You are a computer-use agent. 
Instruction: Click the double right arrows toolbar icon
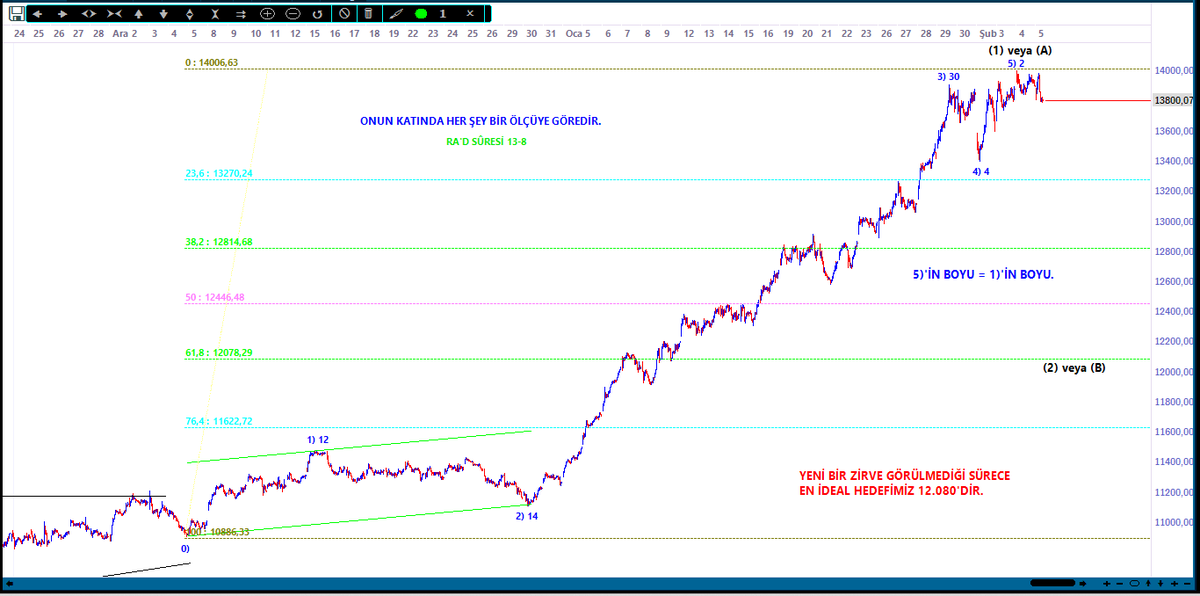click(x=241, y=14)
